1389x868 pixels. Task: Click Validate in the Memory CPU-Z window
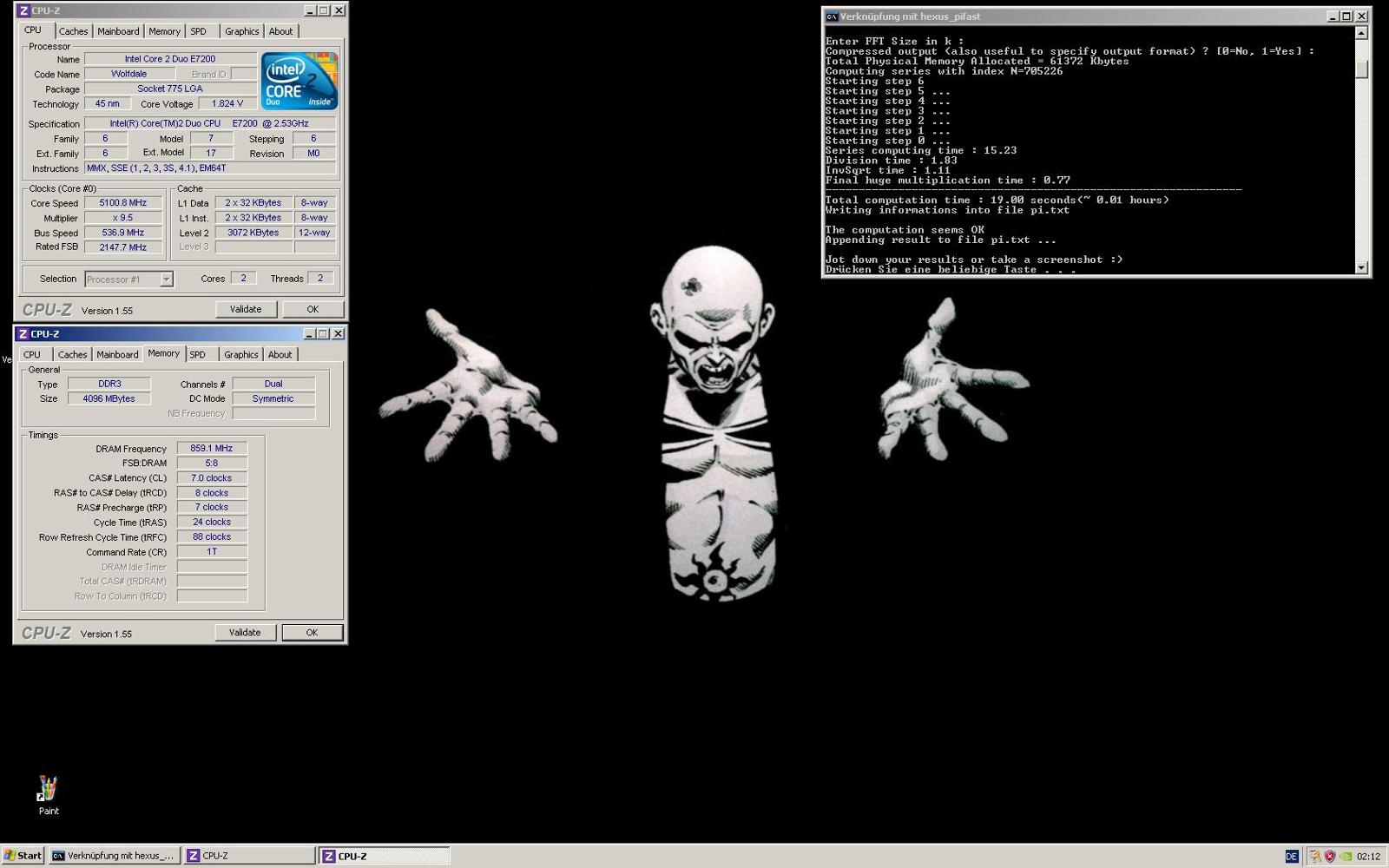tap(244, 633)
